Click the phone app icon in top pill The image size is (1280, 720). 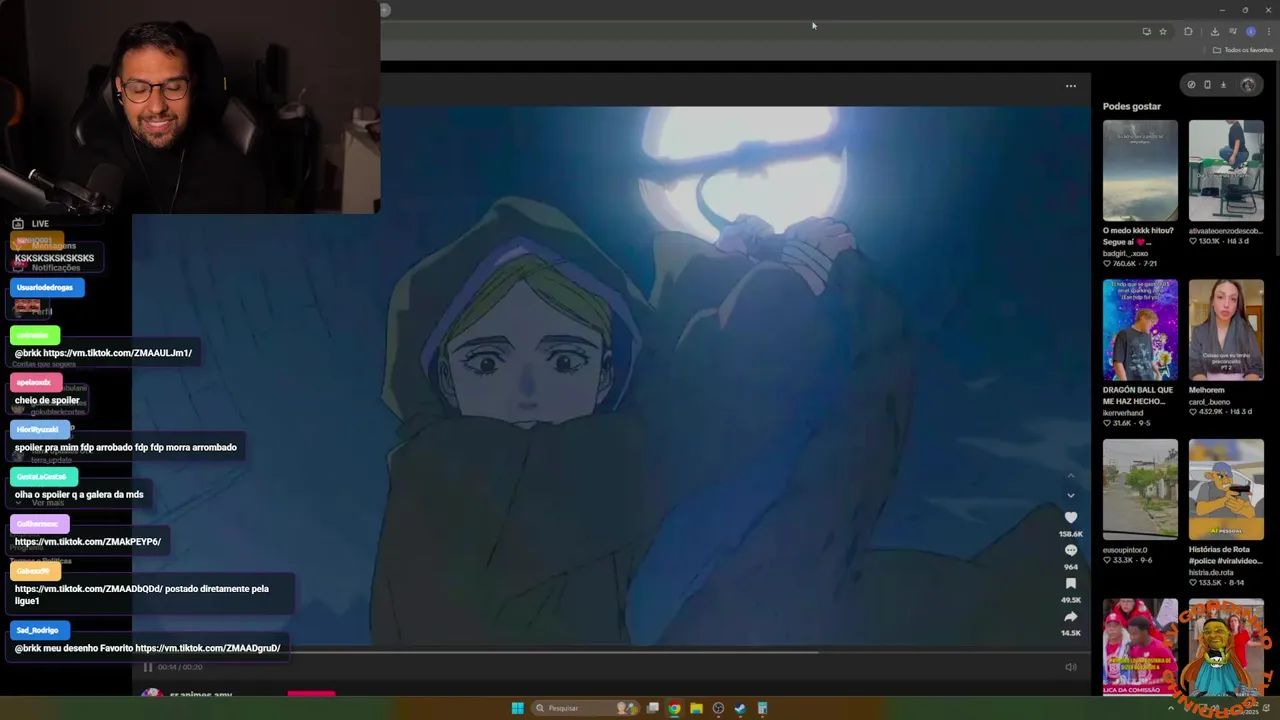(1207, 85)
